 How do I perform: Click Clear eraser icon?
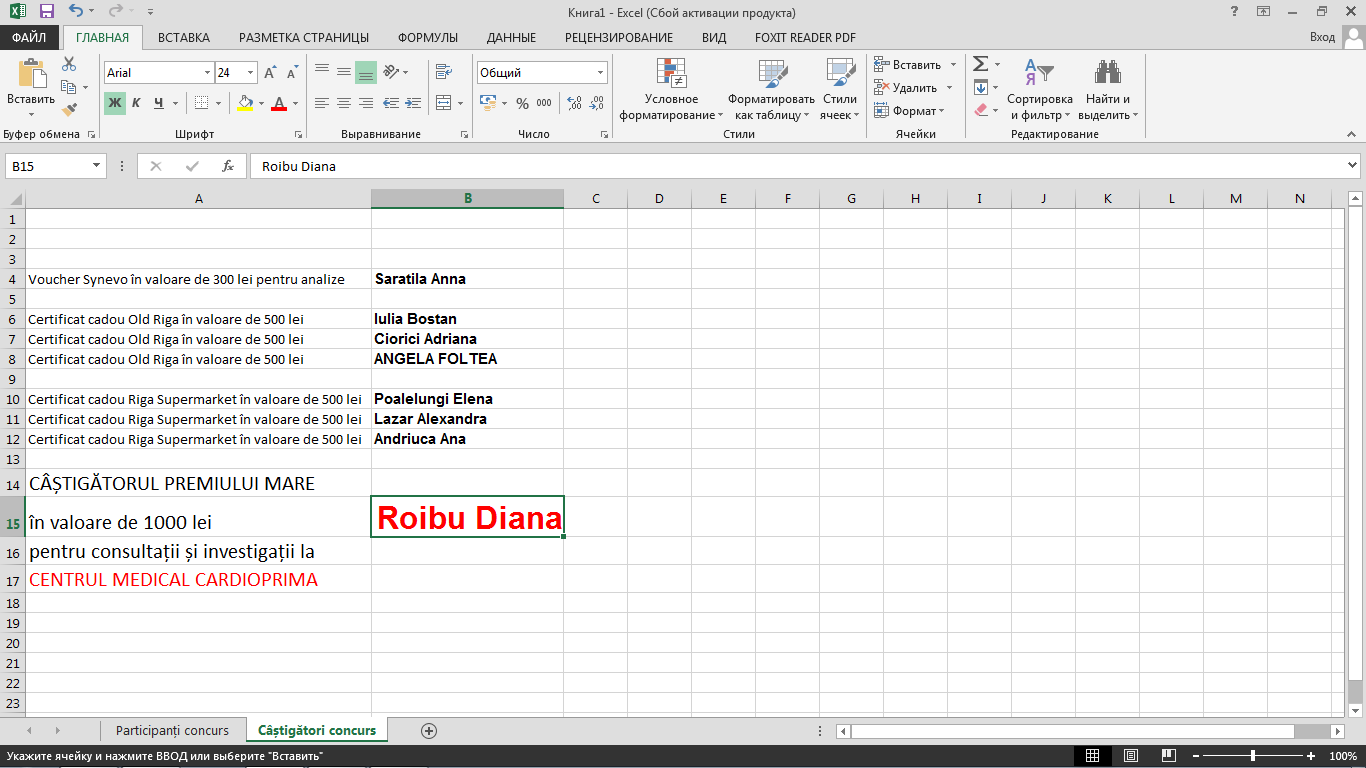pos(981,110)
